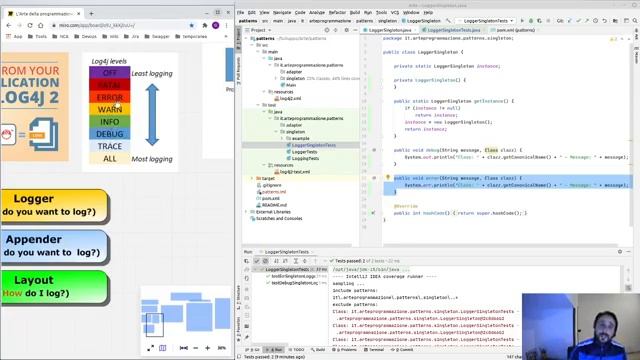640x360 pixels.
Task: Open Chrome three-dot menu
Action: tap(226, 25)
